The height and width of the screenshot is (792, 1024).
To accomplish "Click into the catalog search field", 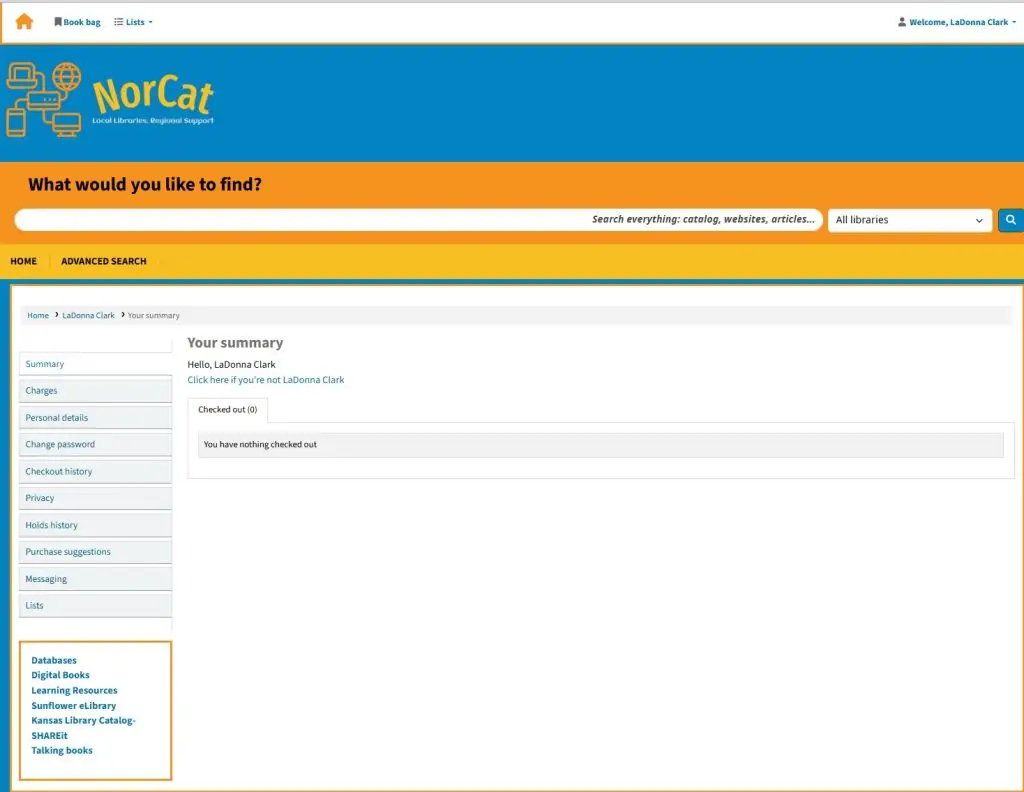I will (x=300, y=220).
